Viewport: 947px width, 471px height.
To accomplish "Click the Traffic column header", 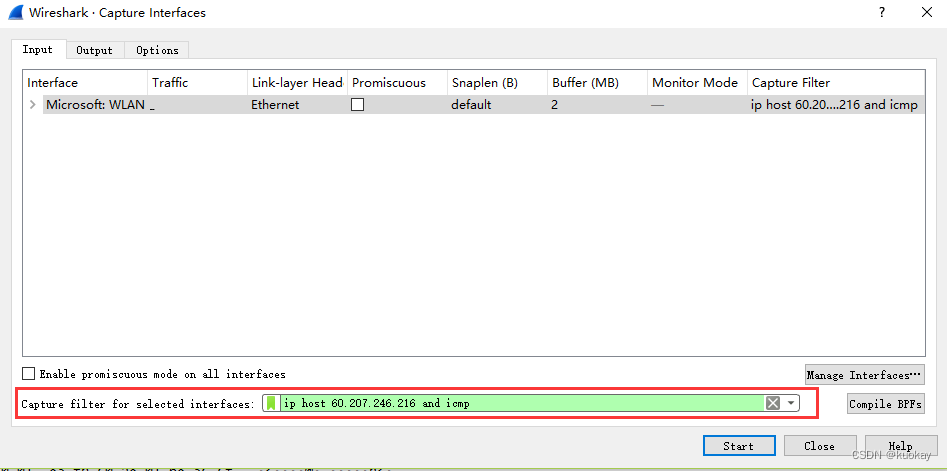I will point(197,83).
